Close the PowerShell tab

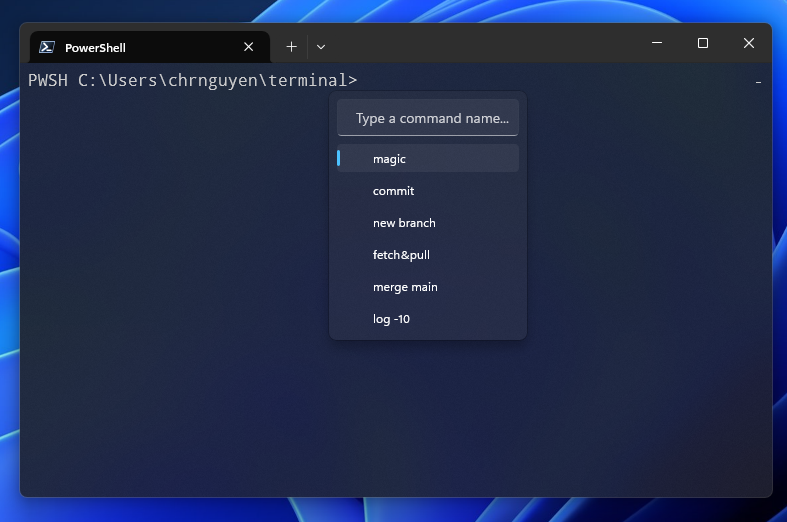(248, 47)
